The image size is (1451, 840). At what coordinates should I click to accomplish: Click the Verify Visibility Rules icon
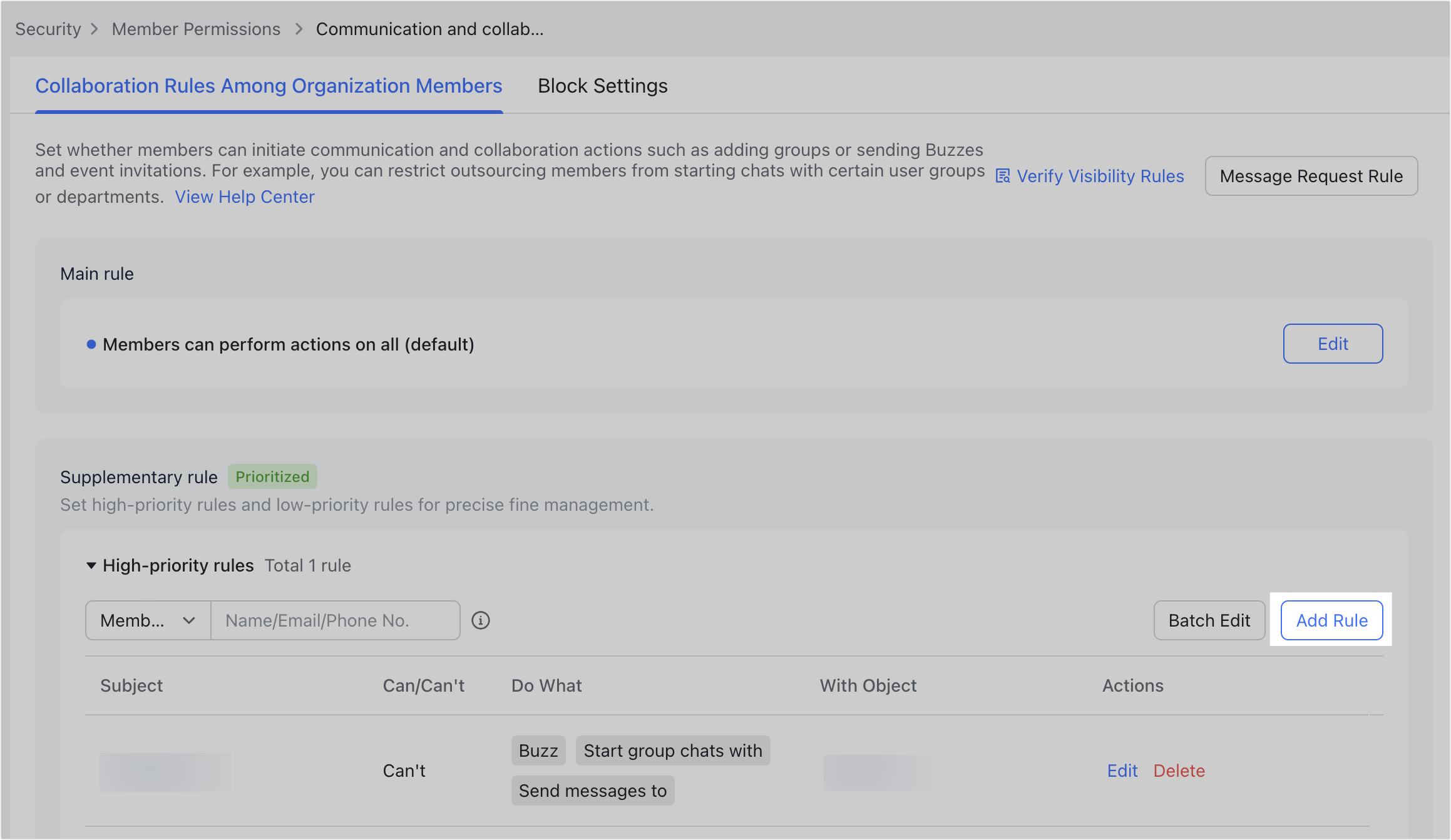(x=1002, y=176)
